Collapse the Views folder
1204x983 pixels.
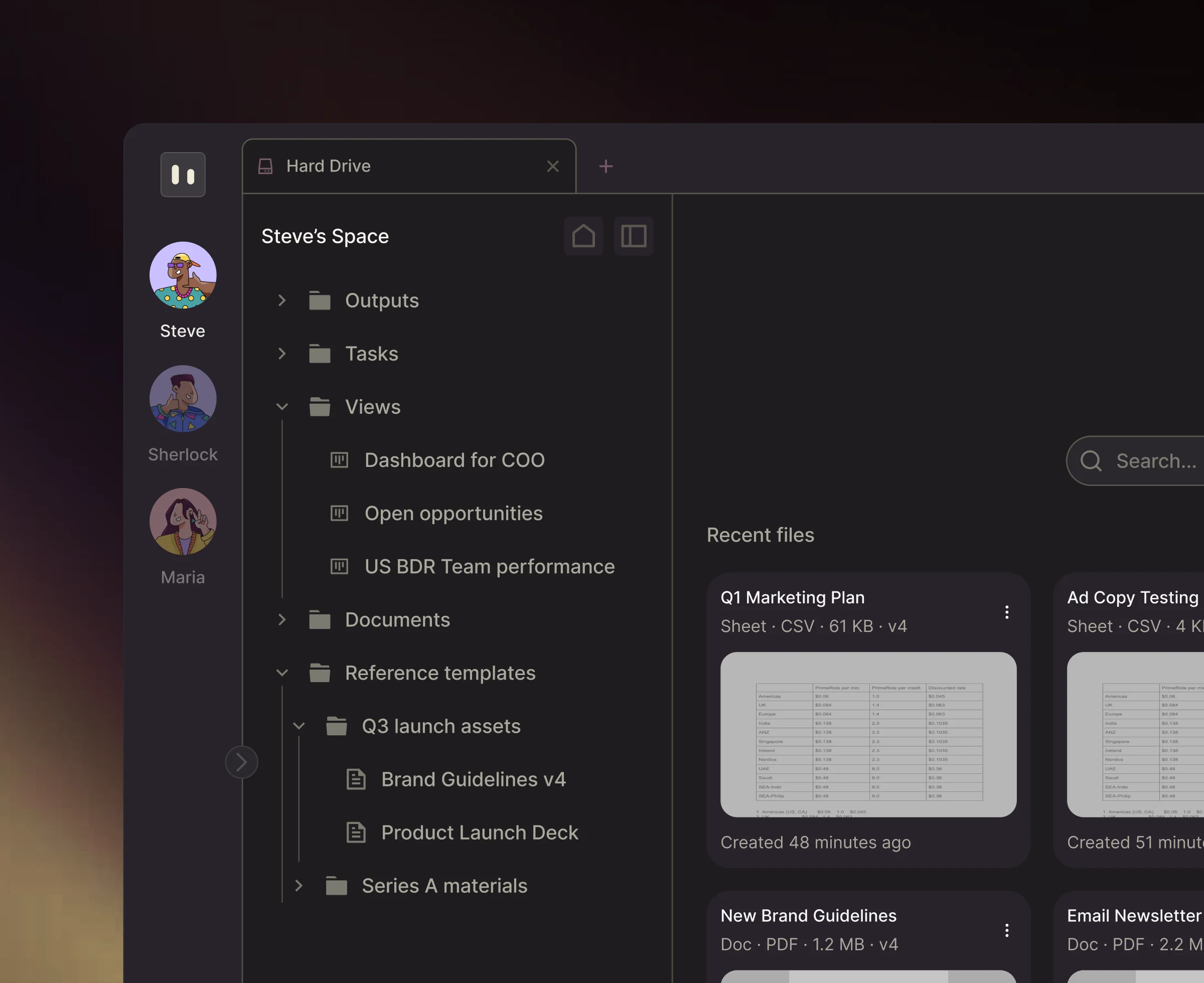[282, 407]
